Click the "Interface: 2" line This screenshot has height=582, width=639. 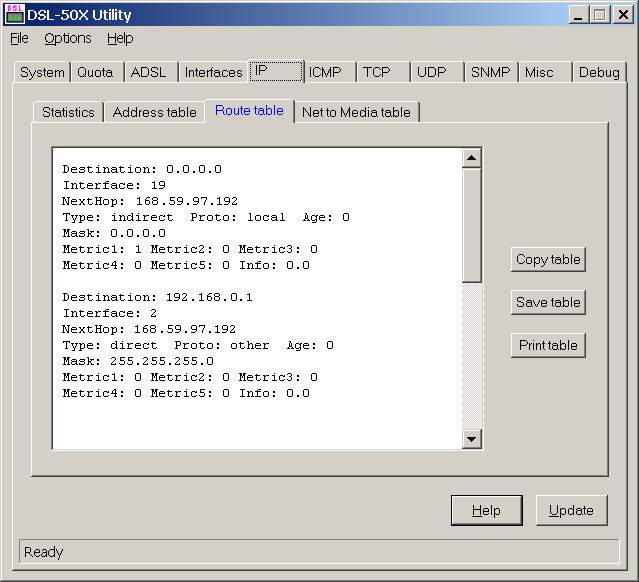pos(110,313)
